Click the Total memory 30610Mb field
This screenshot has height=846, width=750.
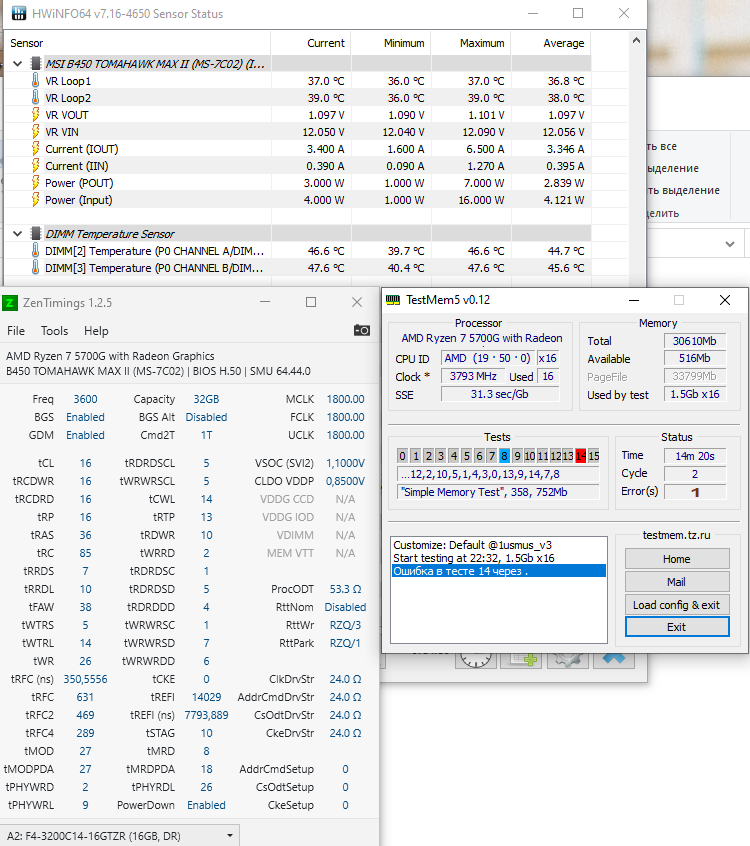click(x=695, y=341)
